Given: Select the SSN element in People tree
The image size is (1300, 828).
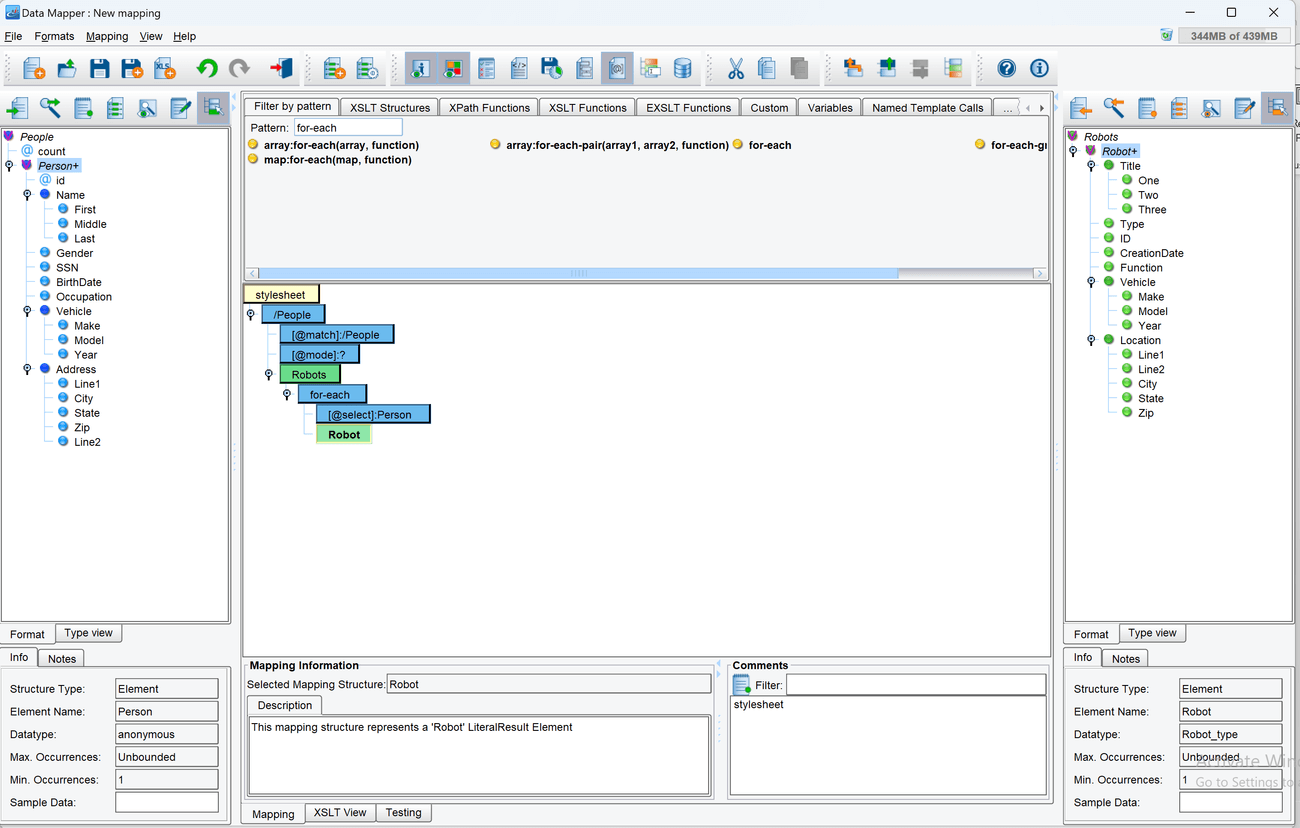Looking at the screenshot, I should point(67,268).
